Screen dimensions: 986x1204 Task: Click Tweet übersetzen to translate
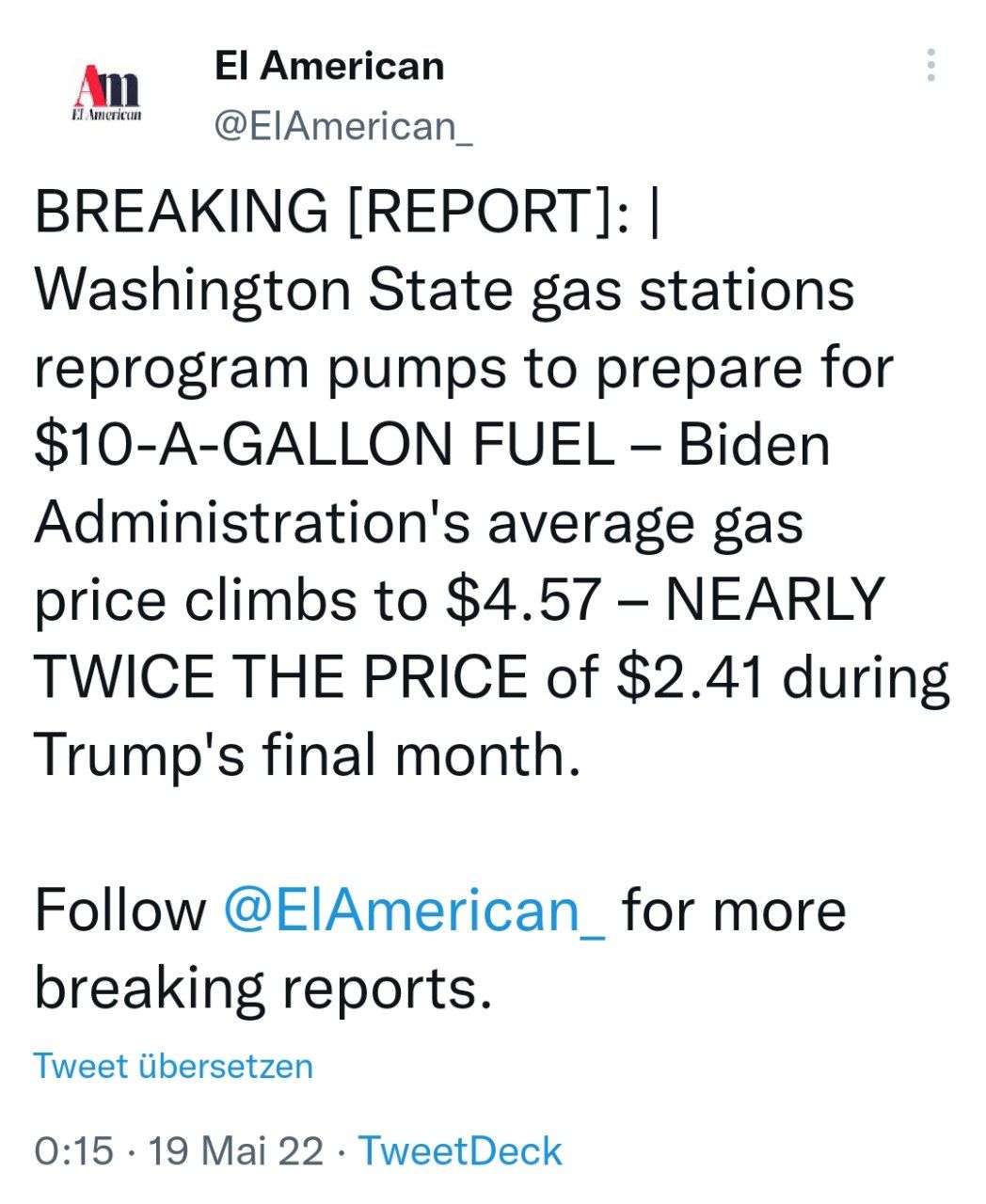(173, 1066)
